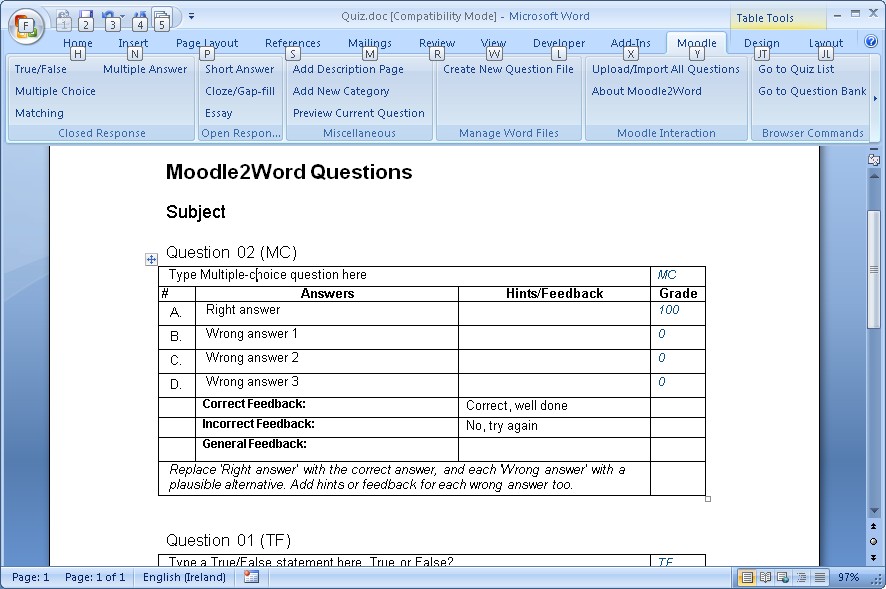Open the Page Layout ribbon tab
This screenshot has height=589, width=886.
[207, 43]
